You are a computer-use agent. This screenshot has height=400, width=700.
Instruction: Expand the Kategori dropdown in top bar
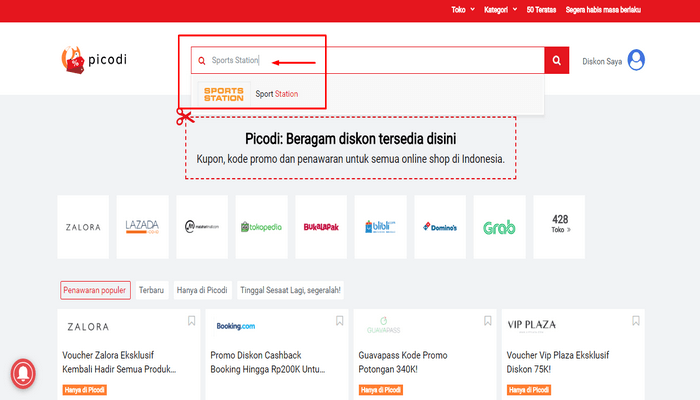(x=501, y=10)
